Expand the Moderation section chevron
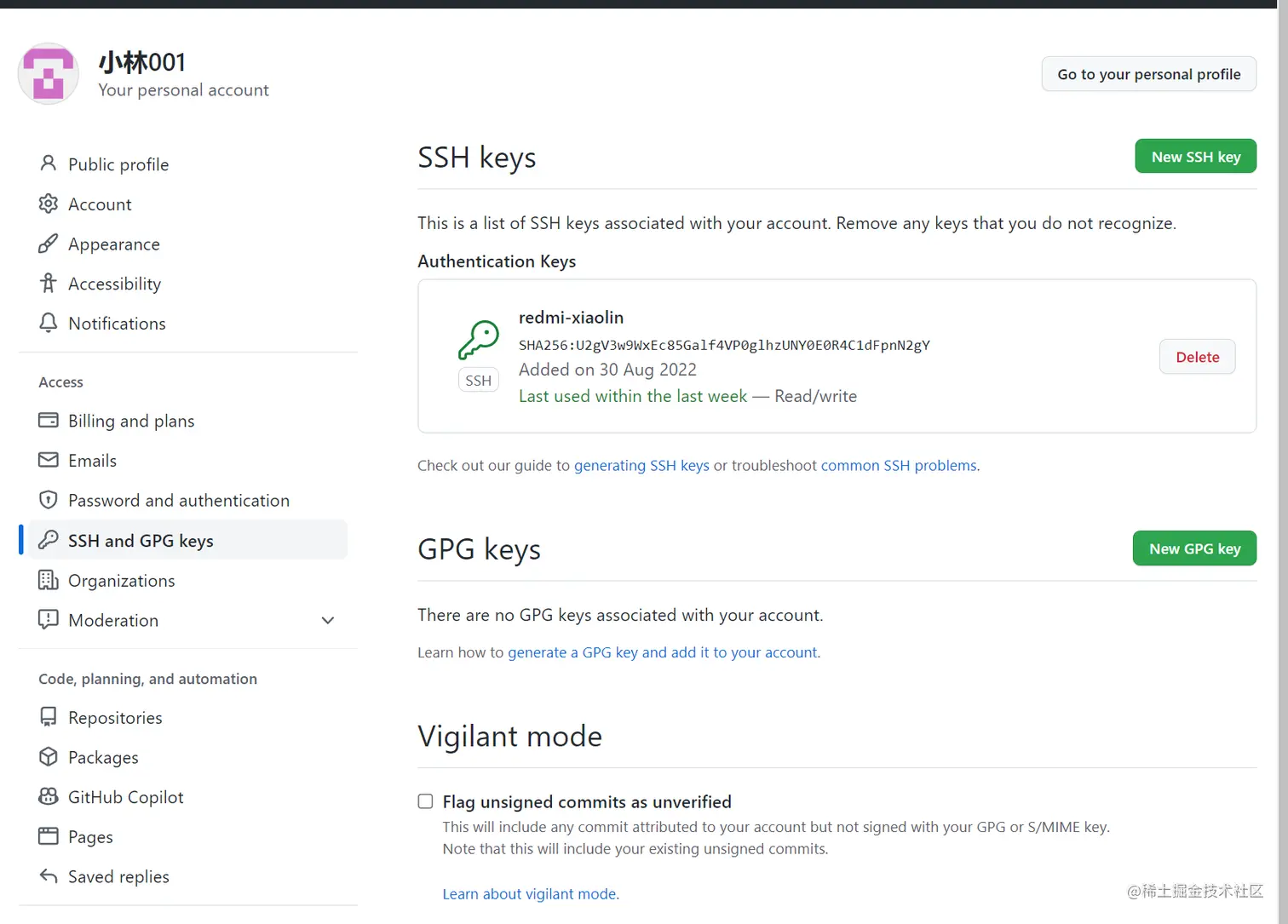Screen dimensions: 1288x924 point(328,620)
